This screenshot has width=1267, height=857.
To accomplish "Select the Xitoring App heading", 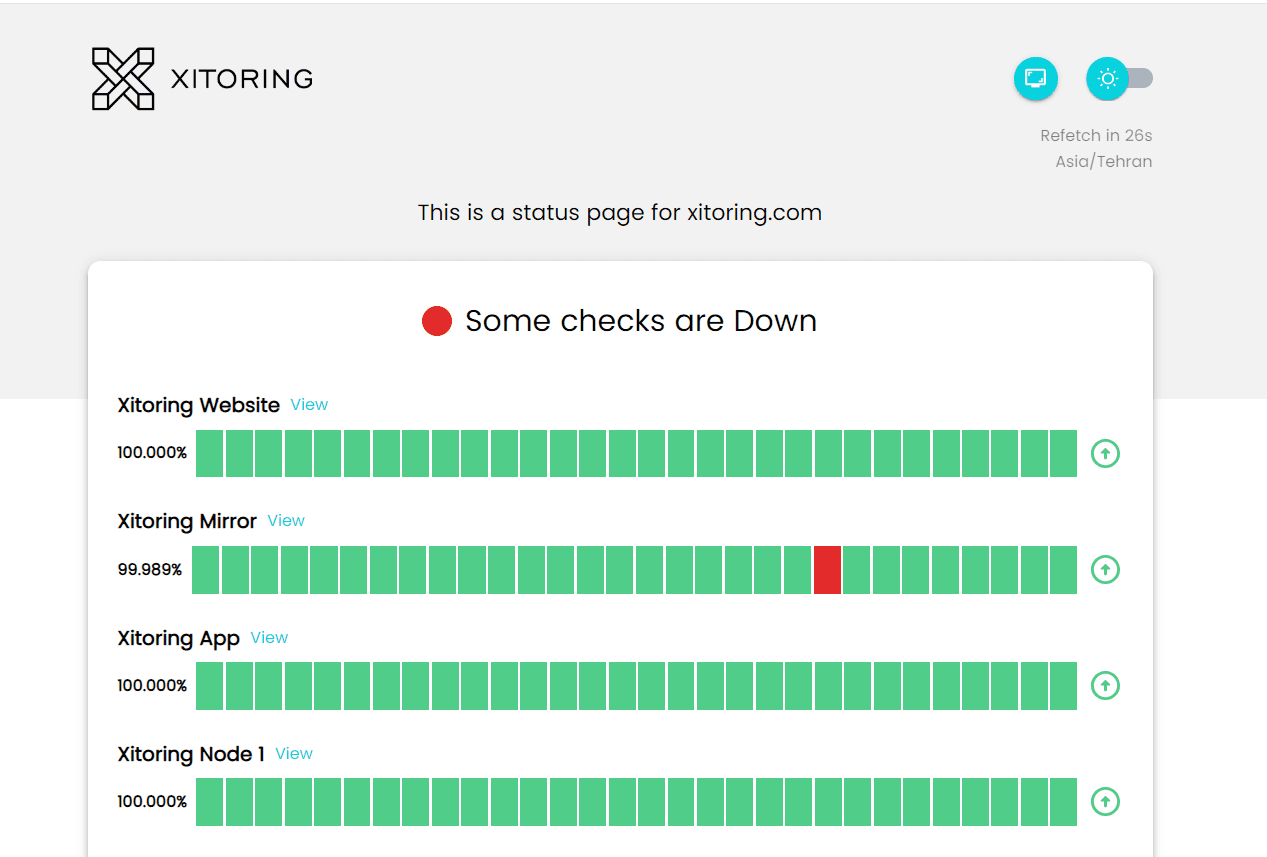I will click(177, 638).
